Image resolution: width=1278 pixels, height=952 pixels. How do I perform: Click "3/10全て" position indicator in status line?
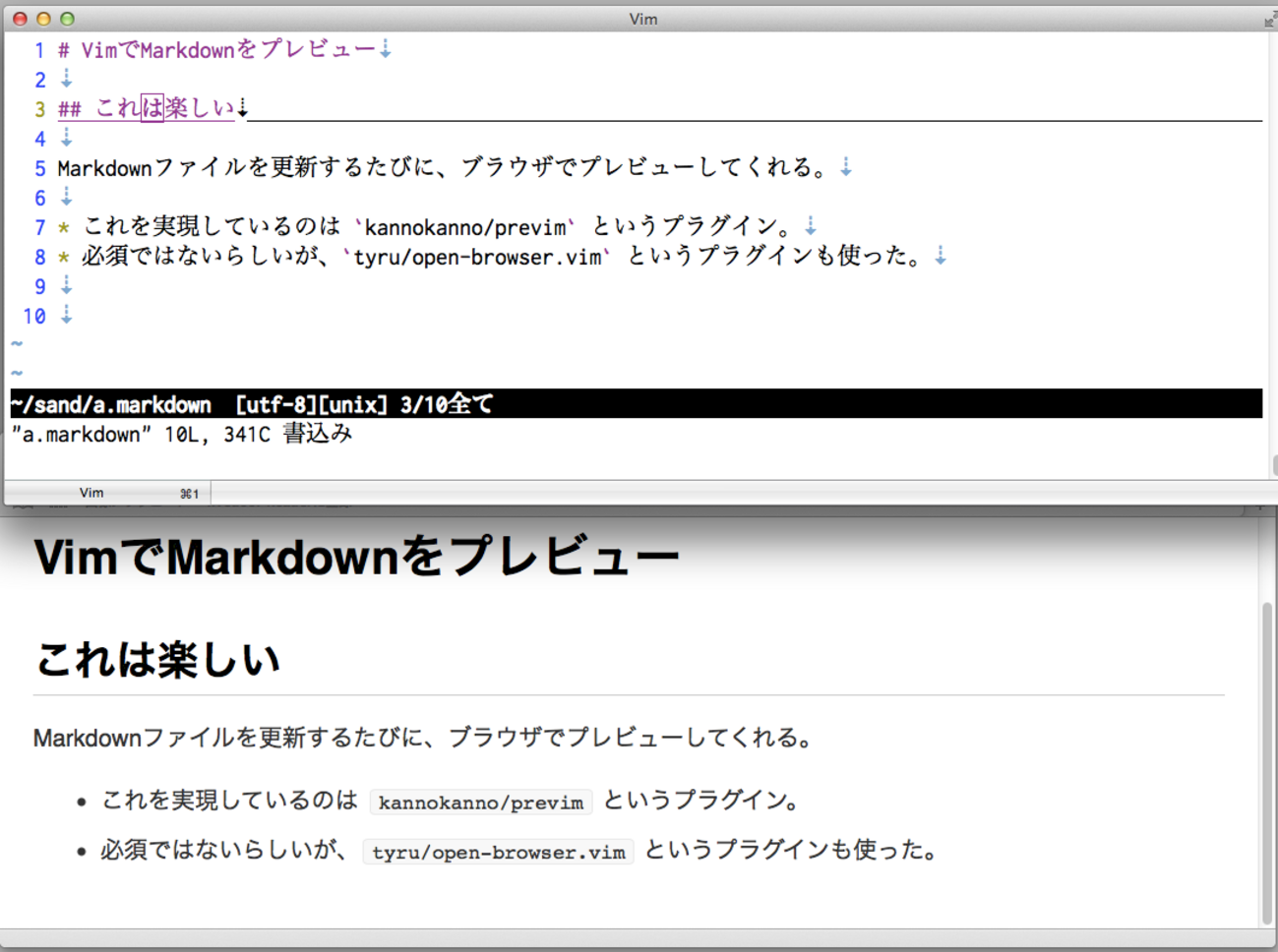pyautogui.click(x=447, y=404)
